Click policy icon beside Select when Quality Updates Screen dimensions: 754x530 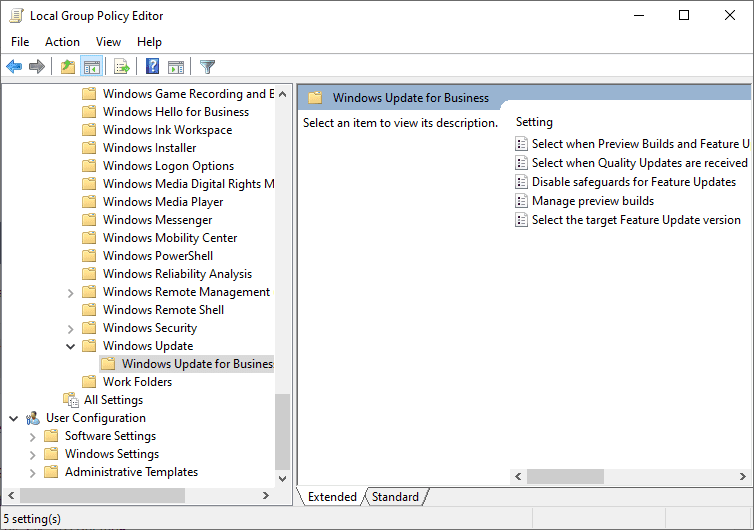click(521, 163)
